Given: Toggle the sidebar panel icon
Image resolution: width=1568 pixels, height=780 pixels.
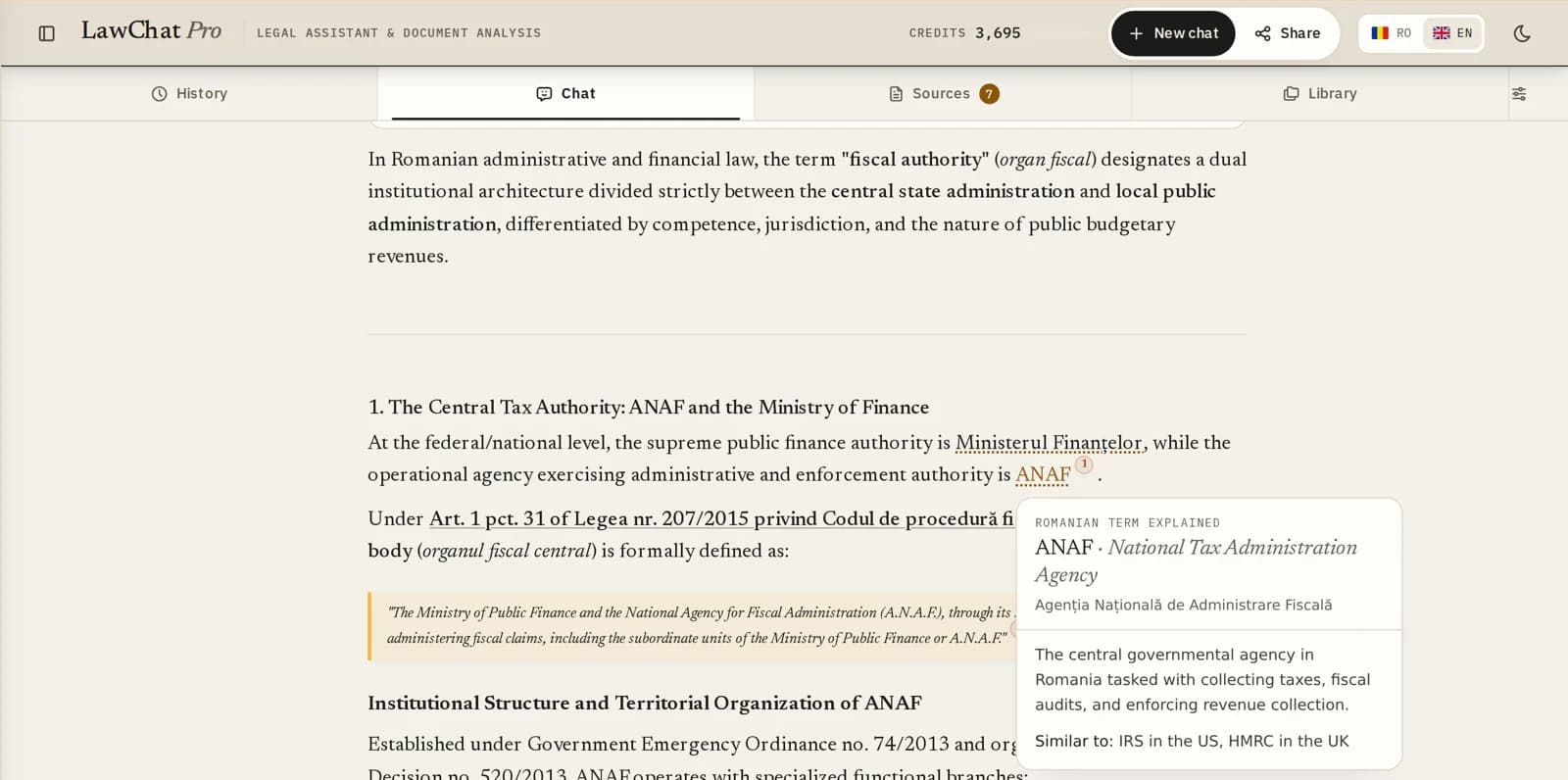Looking at the screenshot, I should (x=46, y=33).
